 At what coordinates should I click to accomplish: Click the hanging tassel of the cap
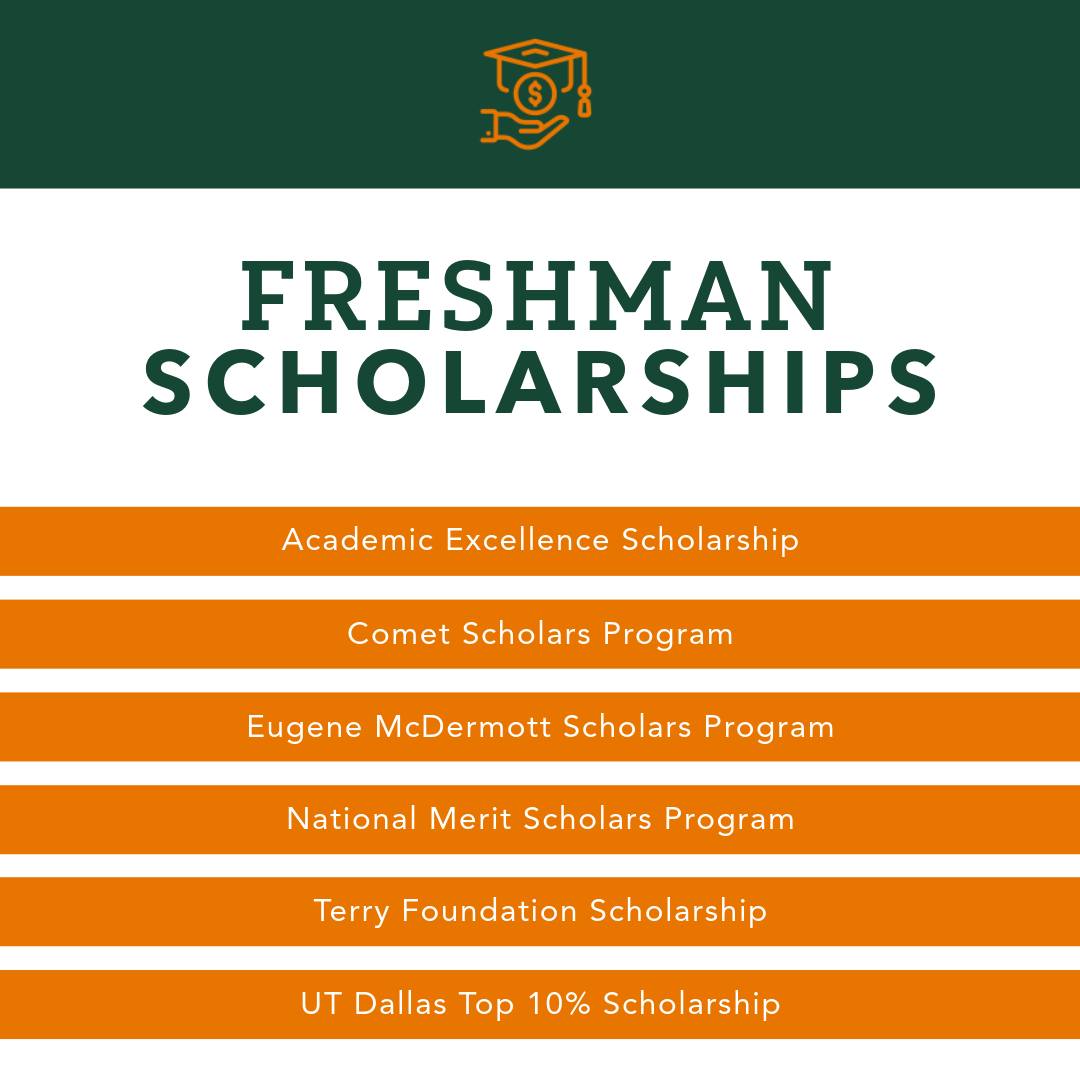click(x=584, y=102)
